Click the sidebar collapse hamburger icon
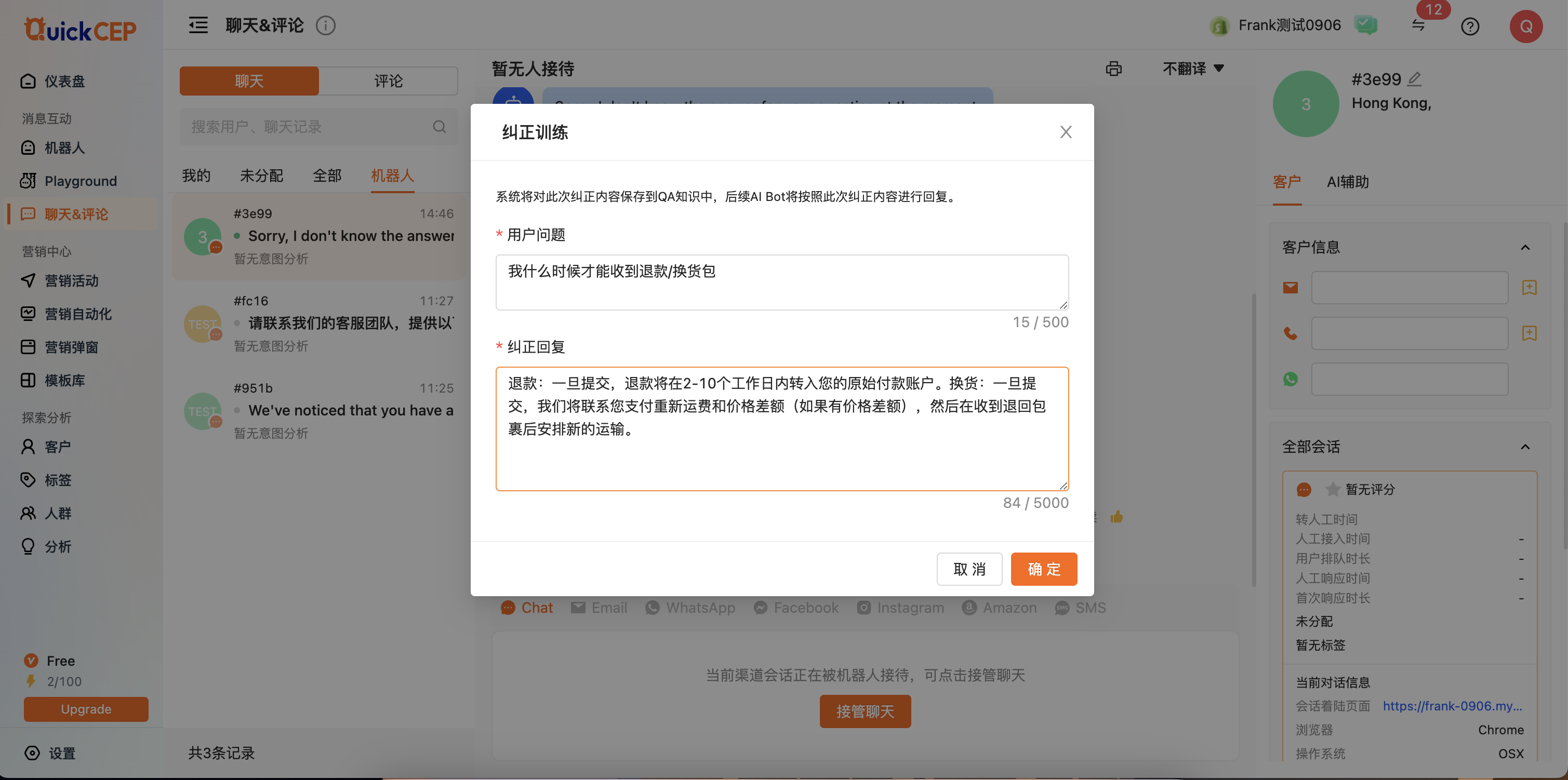 point(198,25)
